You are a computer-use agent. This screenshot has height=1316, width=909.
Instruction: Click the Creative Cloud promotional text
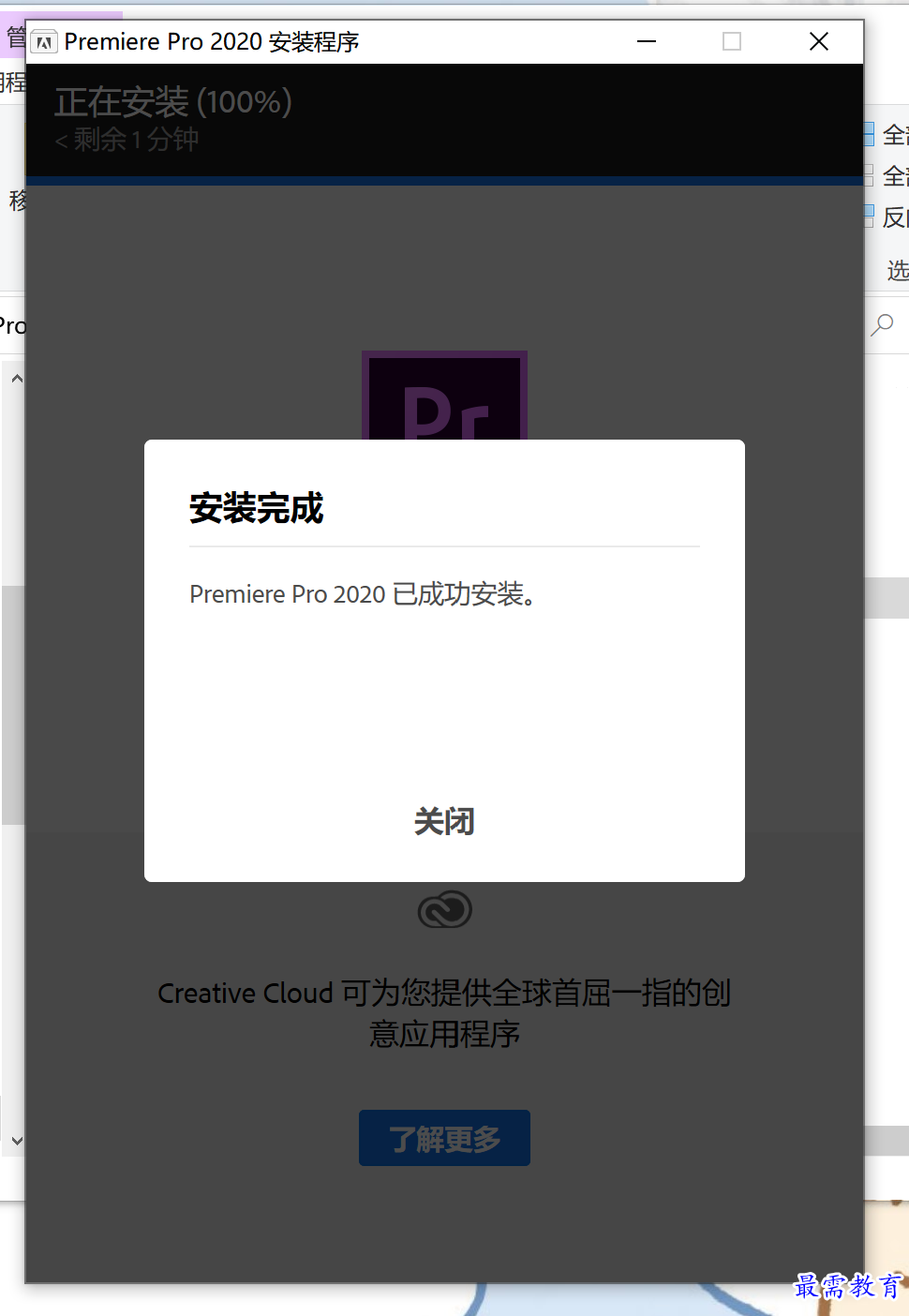tap(444, 1013)
